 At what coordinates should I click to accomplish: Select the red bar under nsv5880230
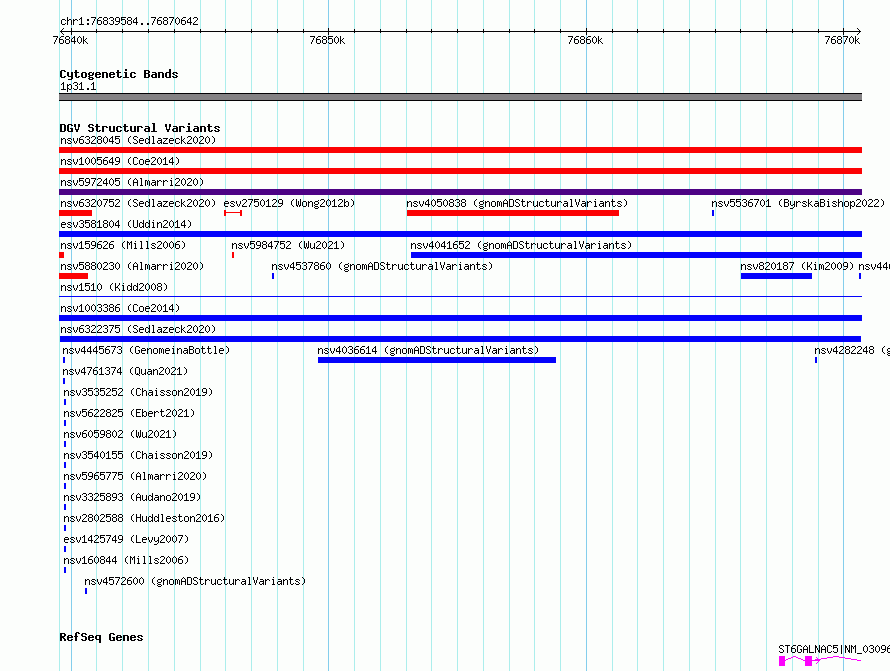pos(73,276)
